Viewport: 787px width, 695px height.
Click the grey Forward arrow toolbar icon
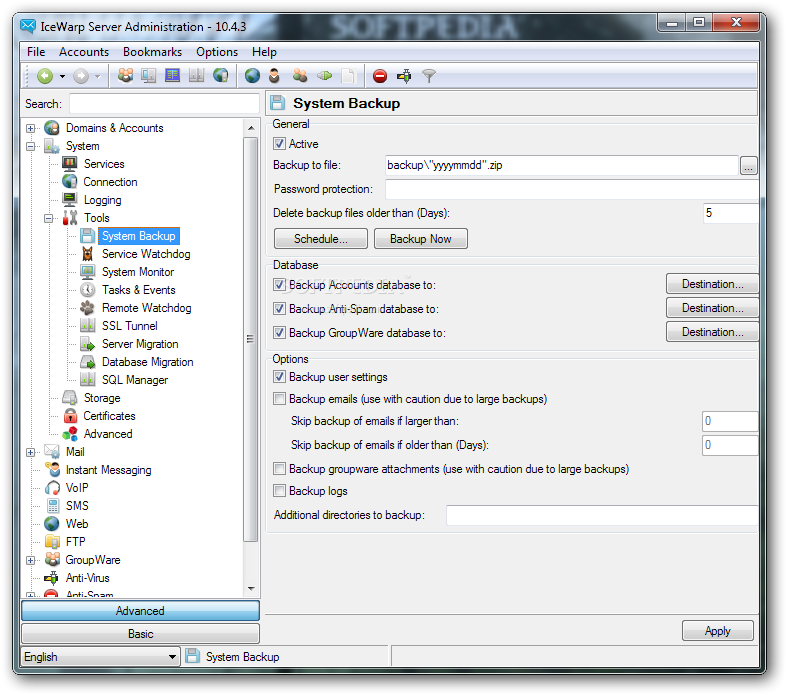[81, 76]
